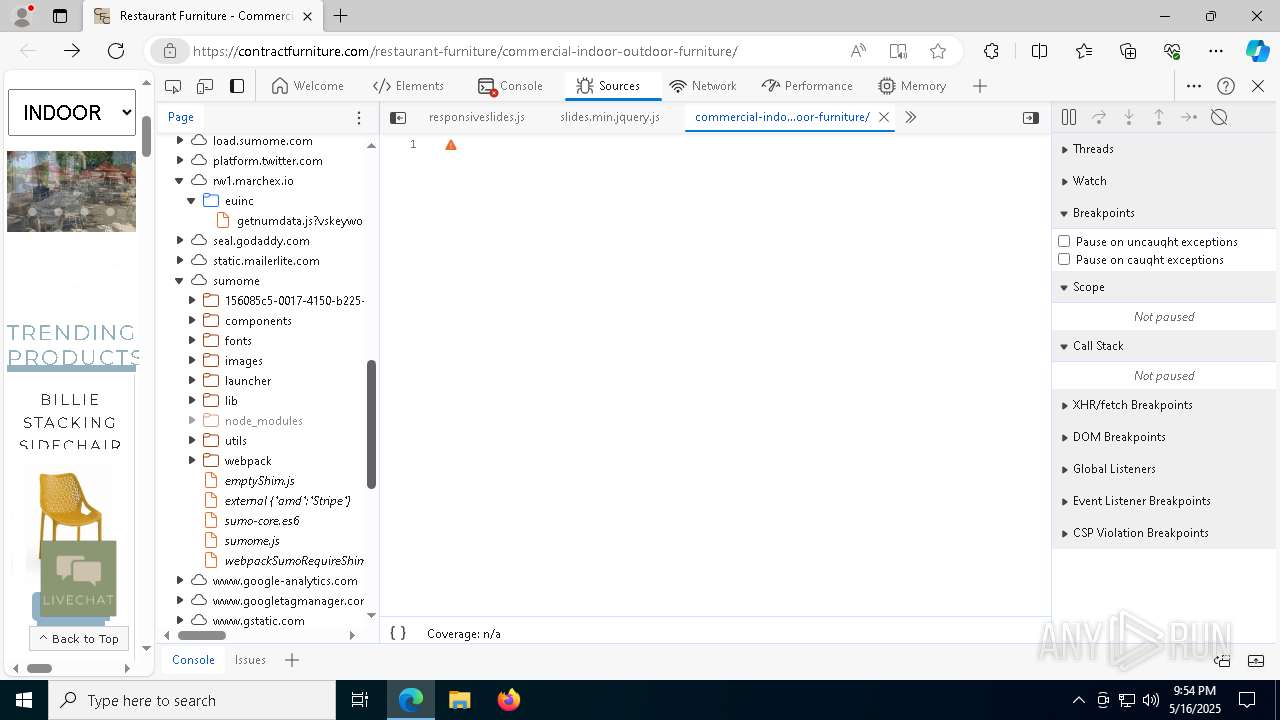The height and width of the screenshot is (720, 1280).
Task: Expand the components folder
Action: pos(192,321)
